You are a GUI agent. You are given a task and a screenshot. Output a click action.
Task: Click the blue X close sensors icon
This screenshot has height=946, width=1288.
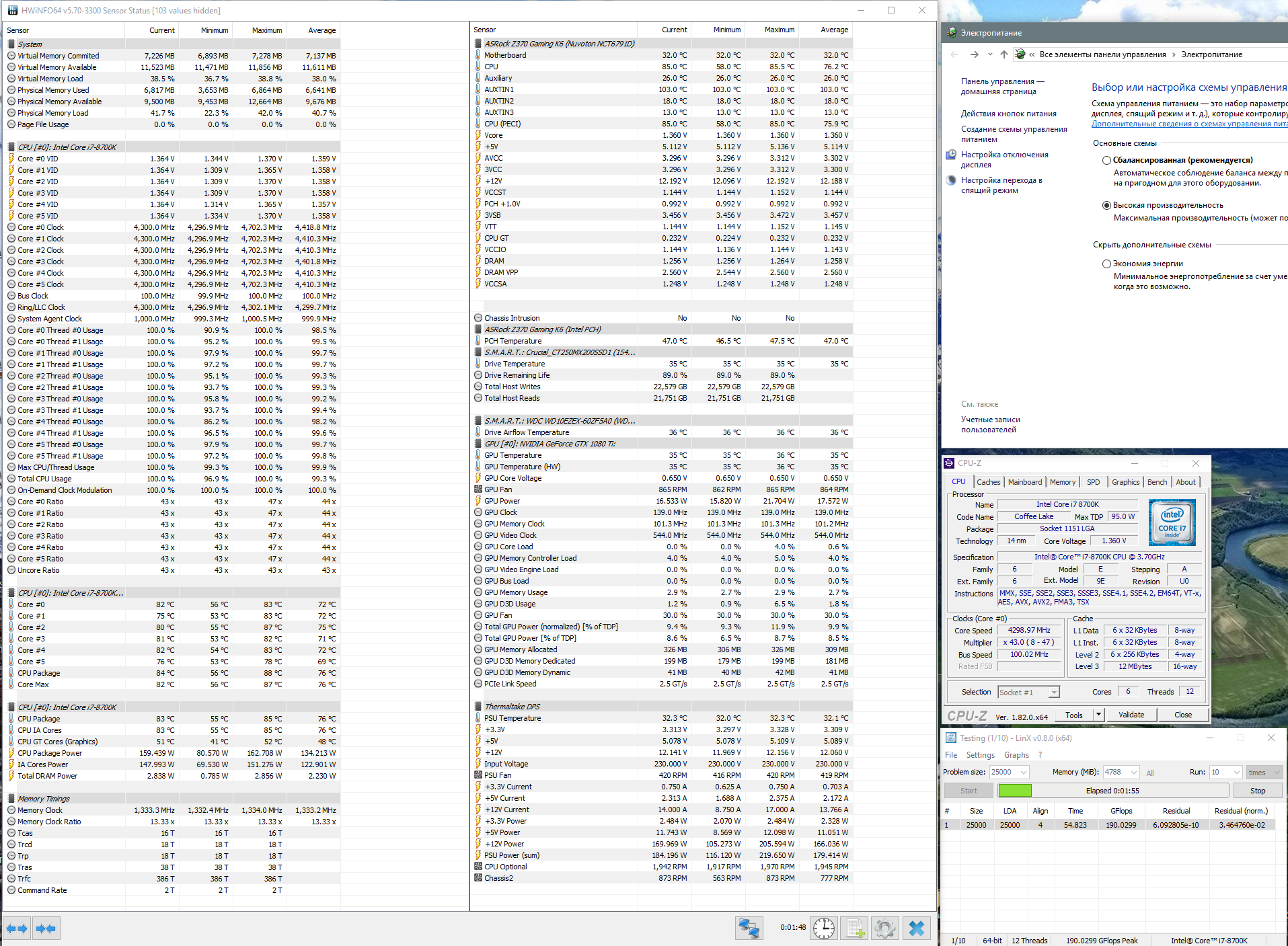[x=917, y=929]
